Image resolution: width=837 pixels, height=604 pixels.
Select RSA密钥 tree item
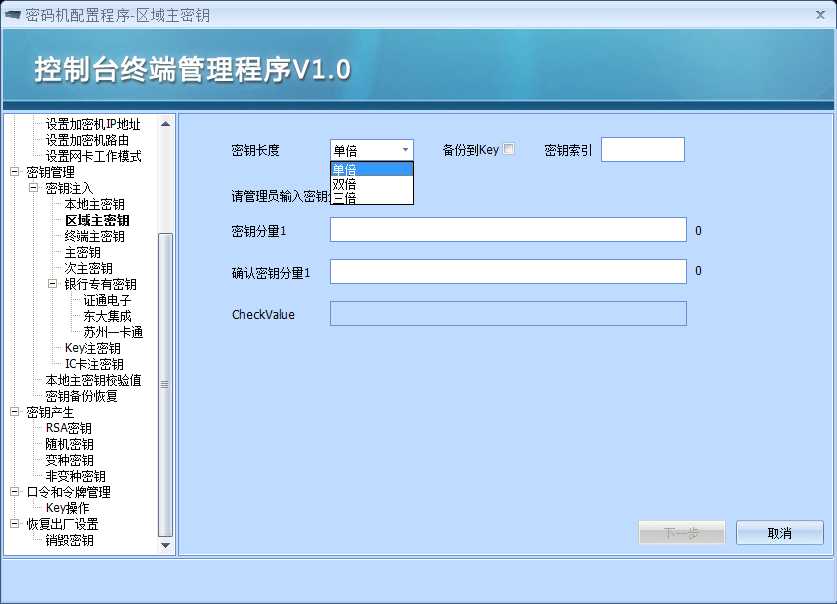click(69, 428)
